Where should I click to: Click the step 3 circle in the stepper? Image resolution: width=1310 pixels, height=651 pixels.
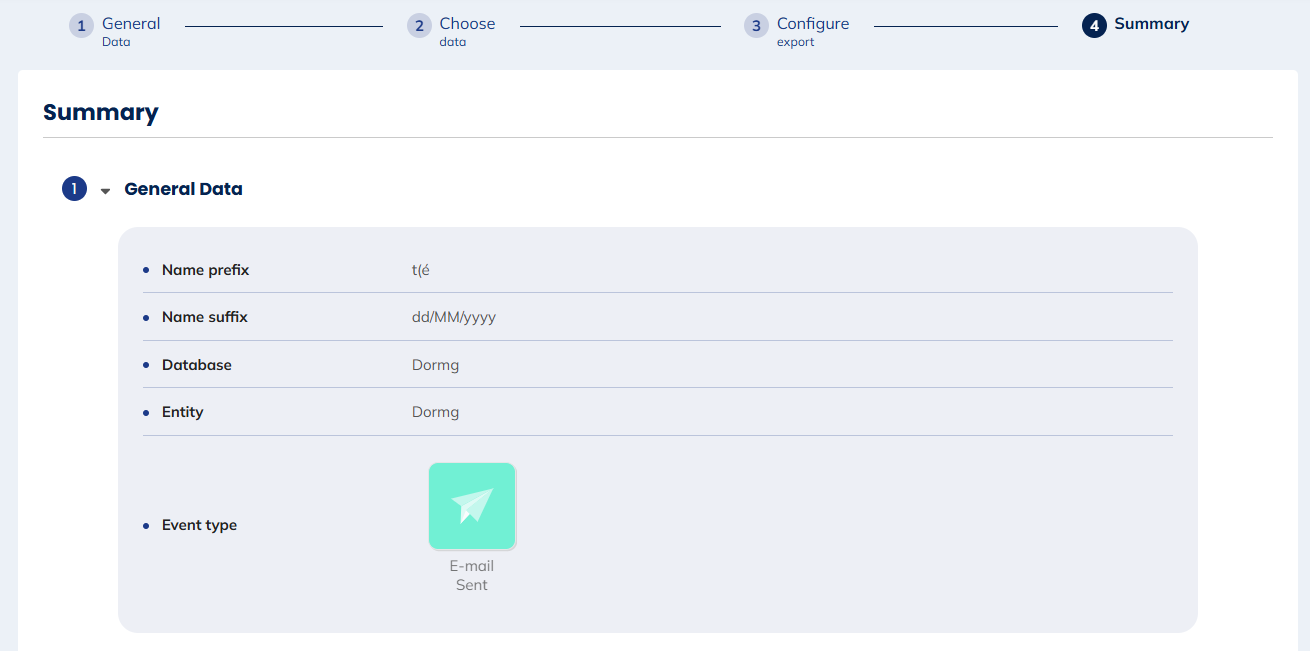click(756, 26)
